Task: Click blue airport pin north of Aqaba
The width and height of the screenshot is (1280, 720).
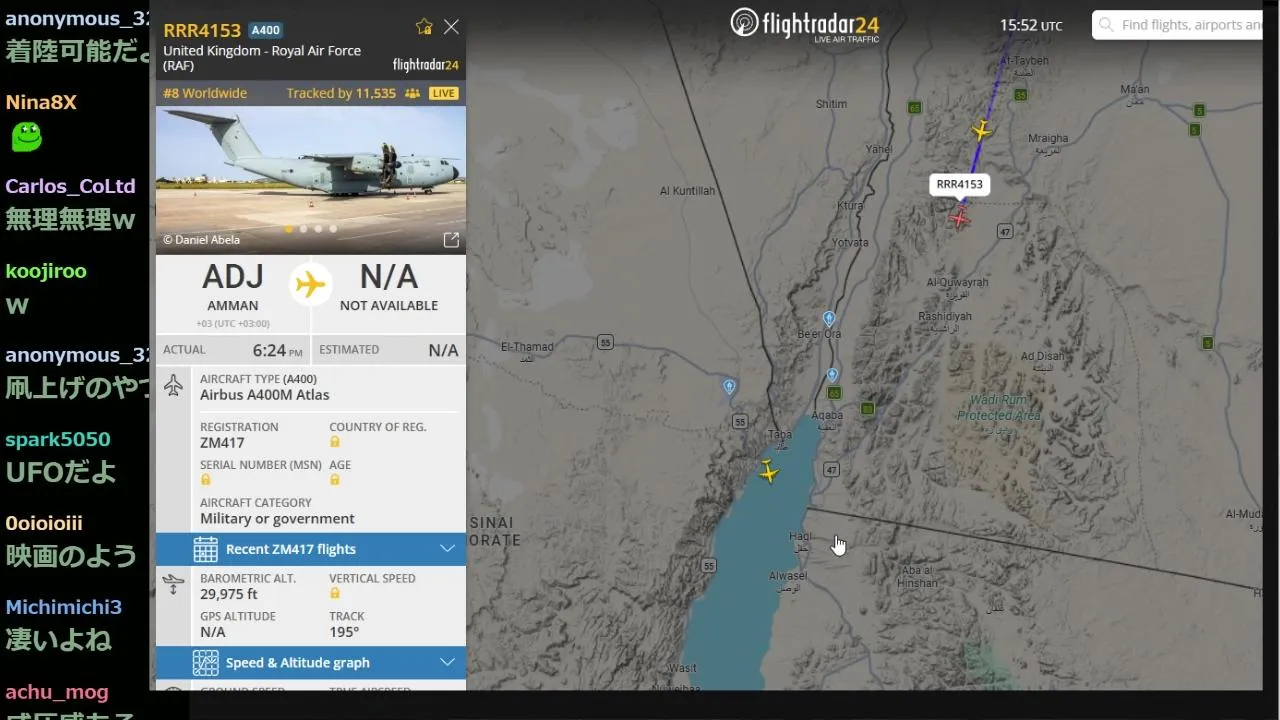Action: 832,376
